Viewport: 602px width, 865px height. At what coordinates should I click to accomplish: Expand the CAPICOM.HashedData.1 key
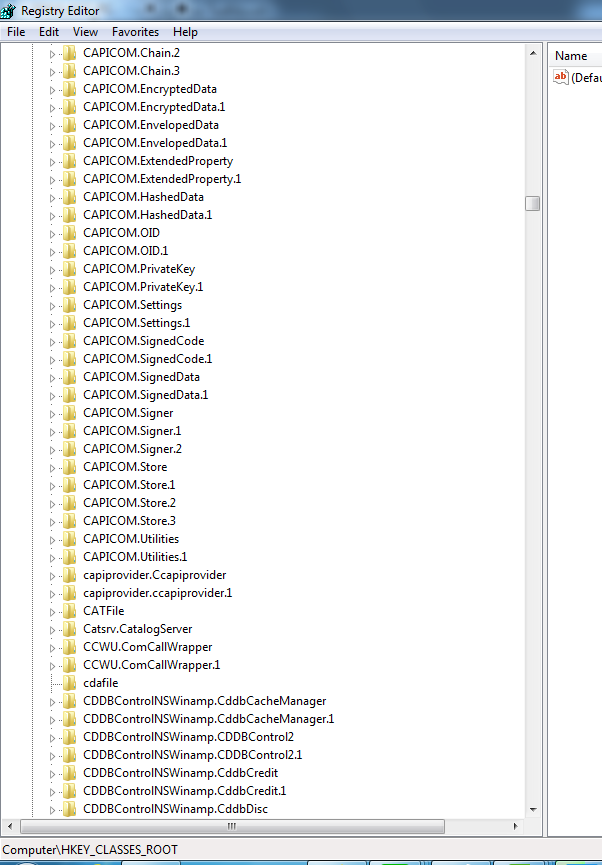tap(52, 216)
